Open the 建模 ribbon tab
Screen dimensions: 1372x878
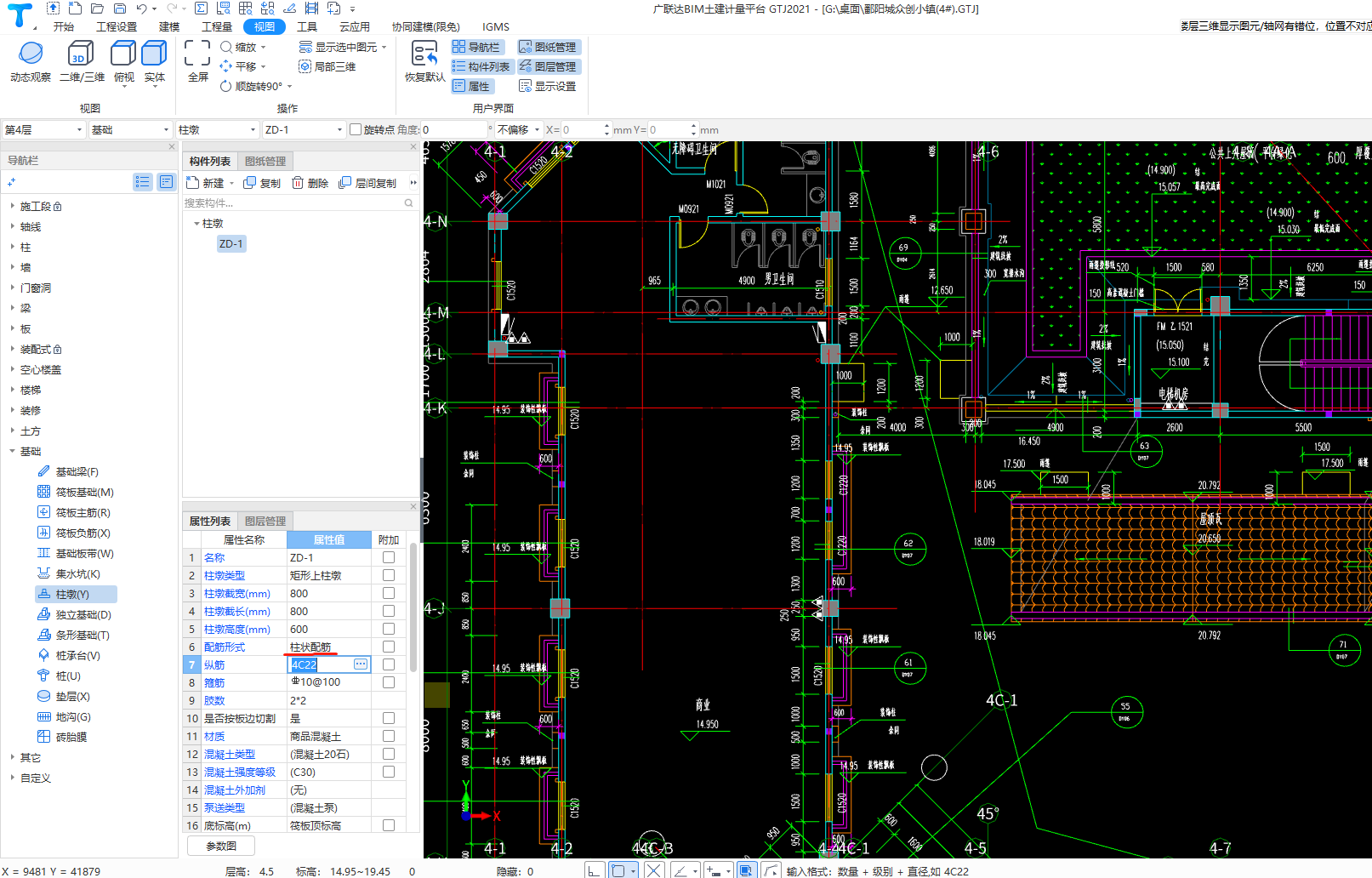[169, 26]
